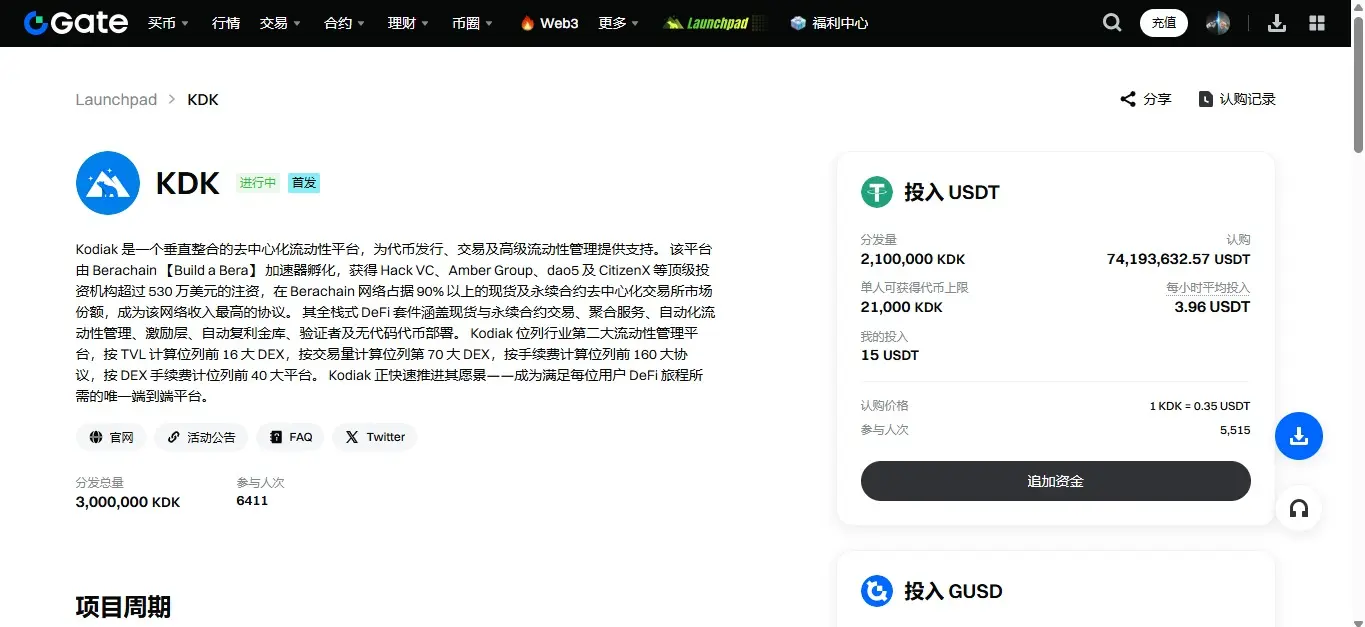The width and height of the screenshot is (1365, 627).
Task: Open the search magnifier icon
Action: coord(1112,22)
